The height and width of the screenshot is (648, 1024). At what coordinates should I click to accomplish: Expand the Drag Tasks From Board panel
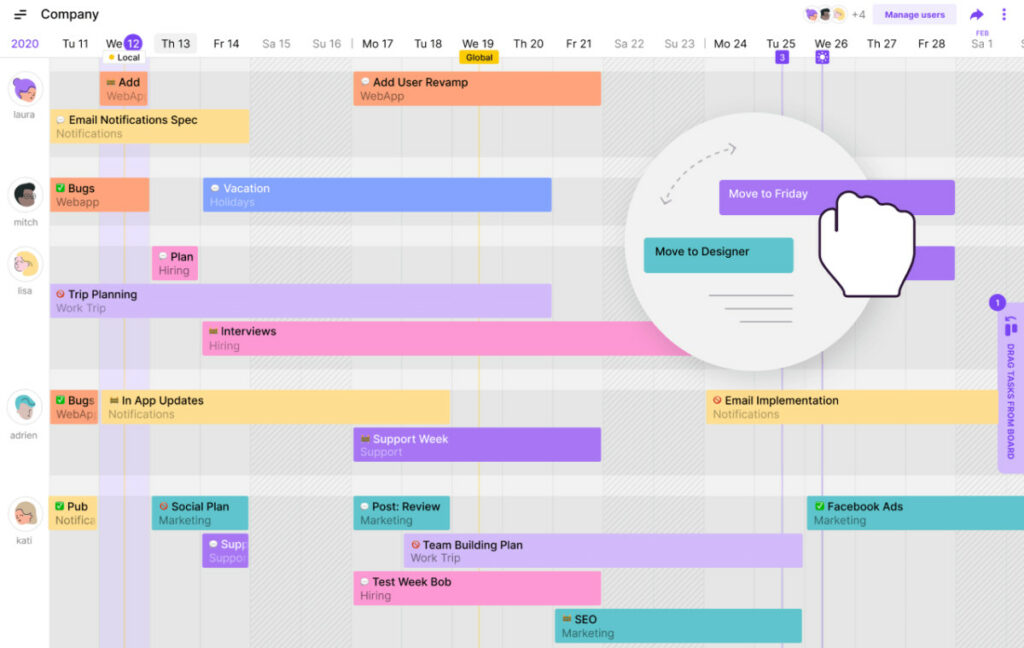tap(1009, 390)
